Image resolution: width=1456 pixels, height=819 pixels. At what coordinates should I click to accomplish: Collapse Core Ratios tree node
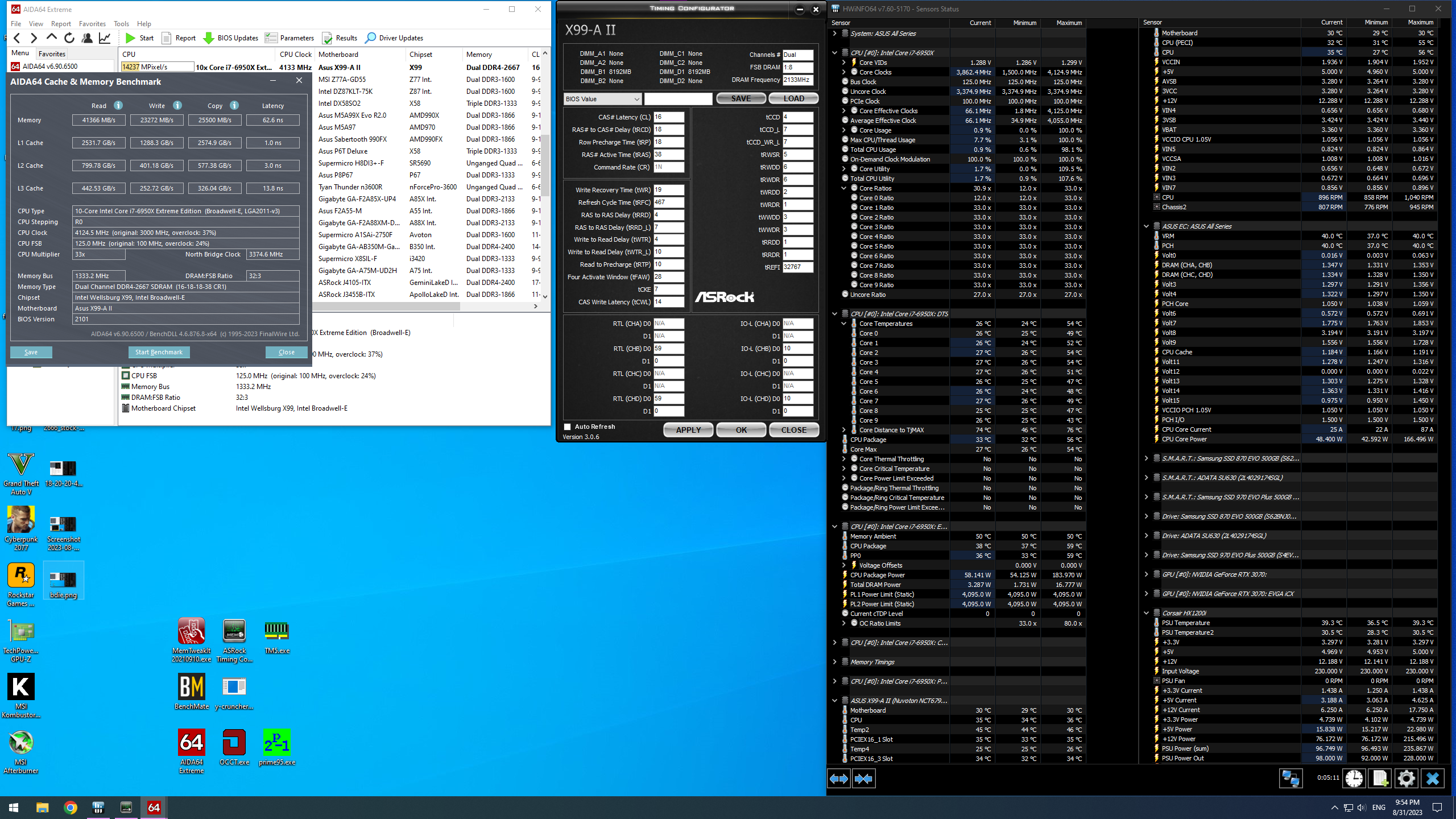pyautogui.click(x=844, y=188)
